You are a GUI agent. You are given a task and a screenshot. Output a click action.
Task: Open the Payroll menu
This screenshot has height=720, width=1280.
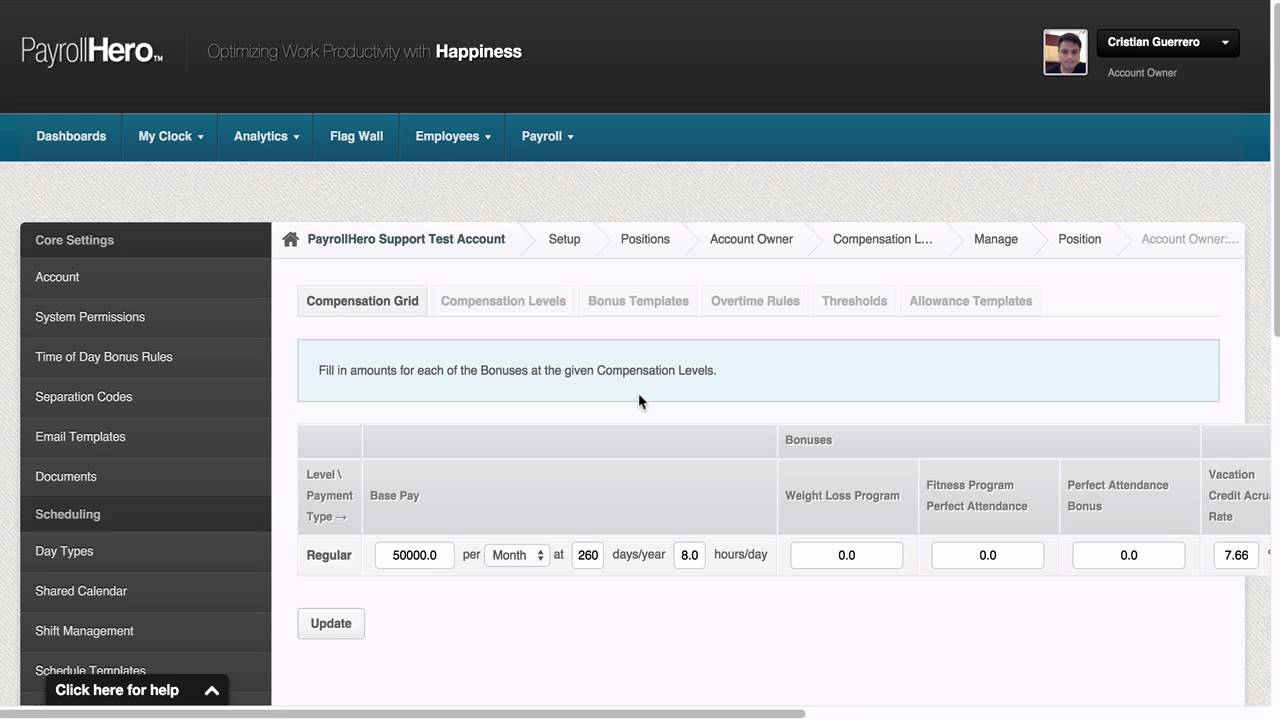(x=547, y=137)
